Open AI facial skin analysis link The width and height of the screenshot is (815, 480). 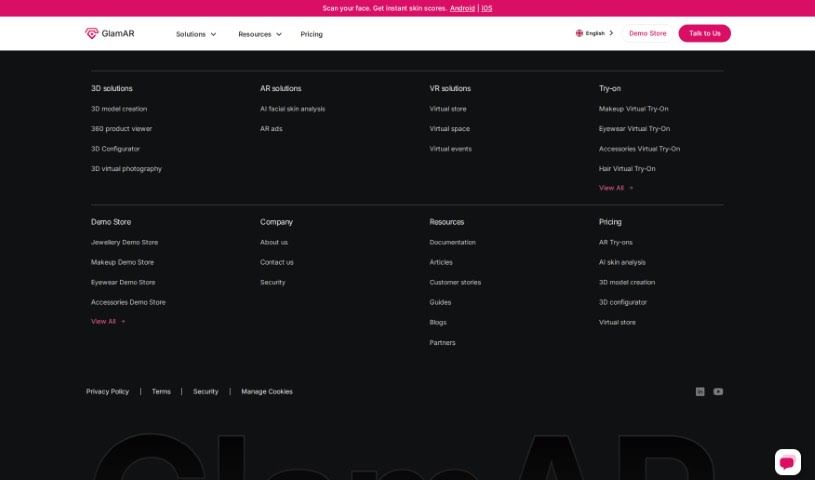(x=293, y=109)
